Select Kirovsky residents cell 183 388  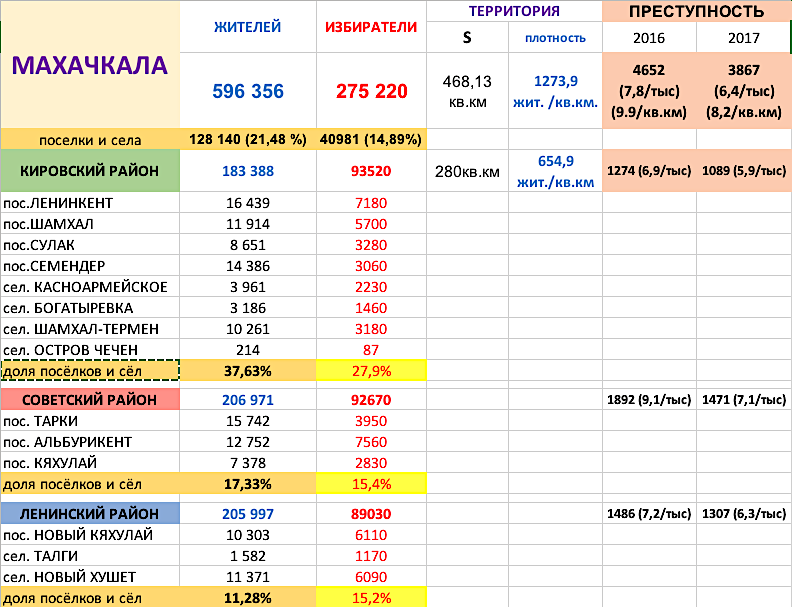(248, 171)
